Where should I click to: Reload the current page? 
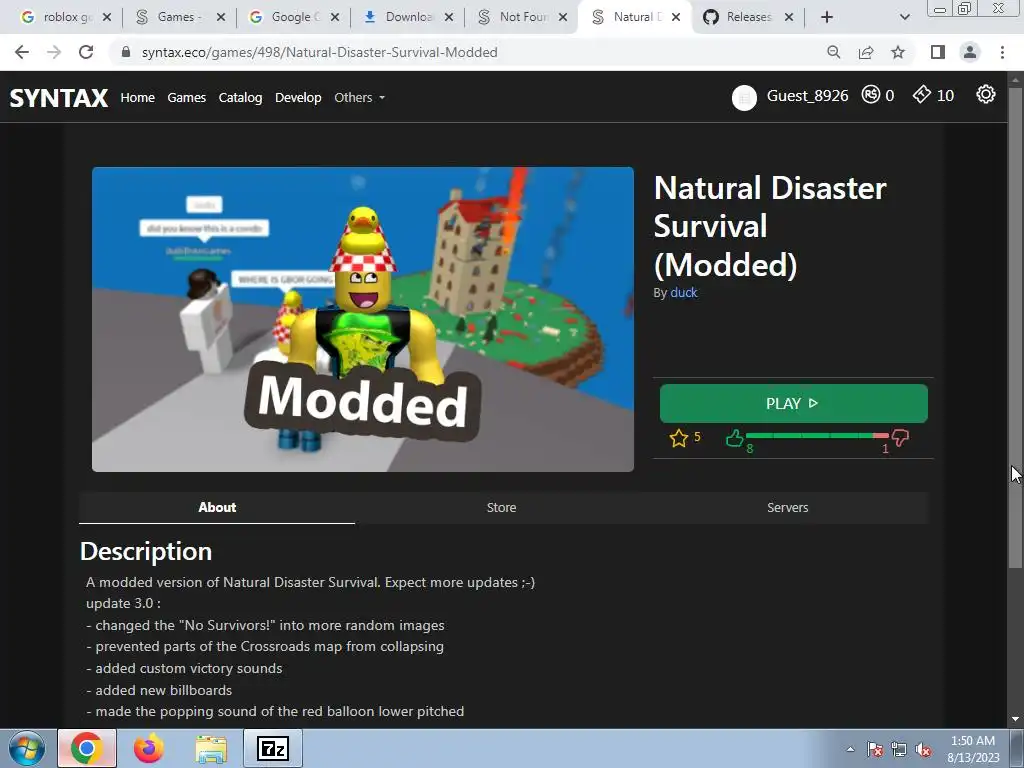(86, 52)
